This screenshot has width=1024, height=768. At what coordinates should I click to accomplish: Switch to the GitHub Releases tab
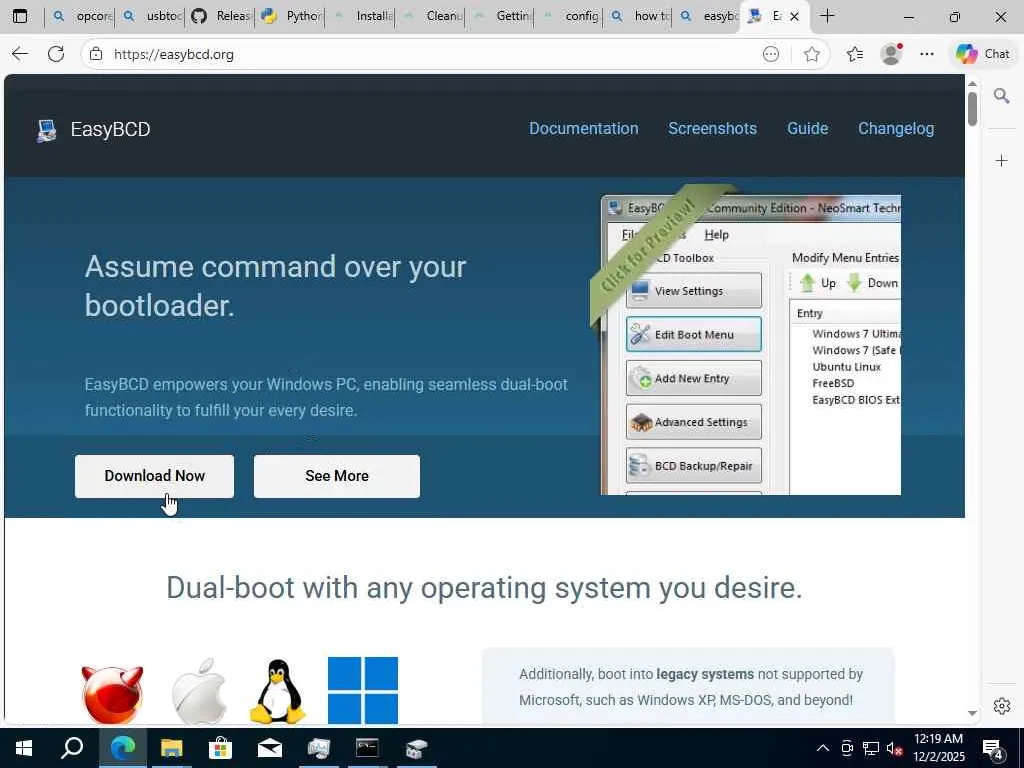pos(221,16)
